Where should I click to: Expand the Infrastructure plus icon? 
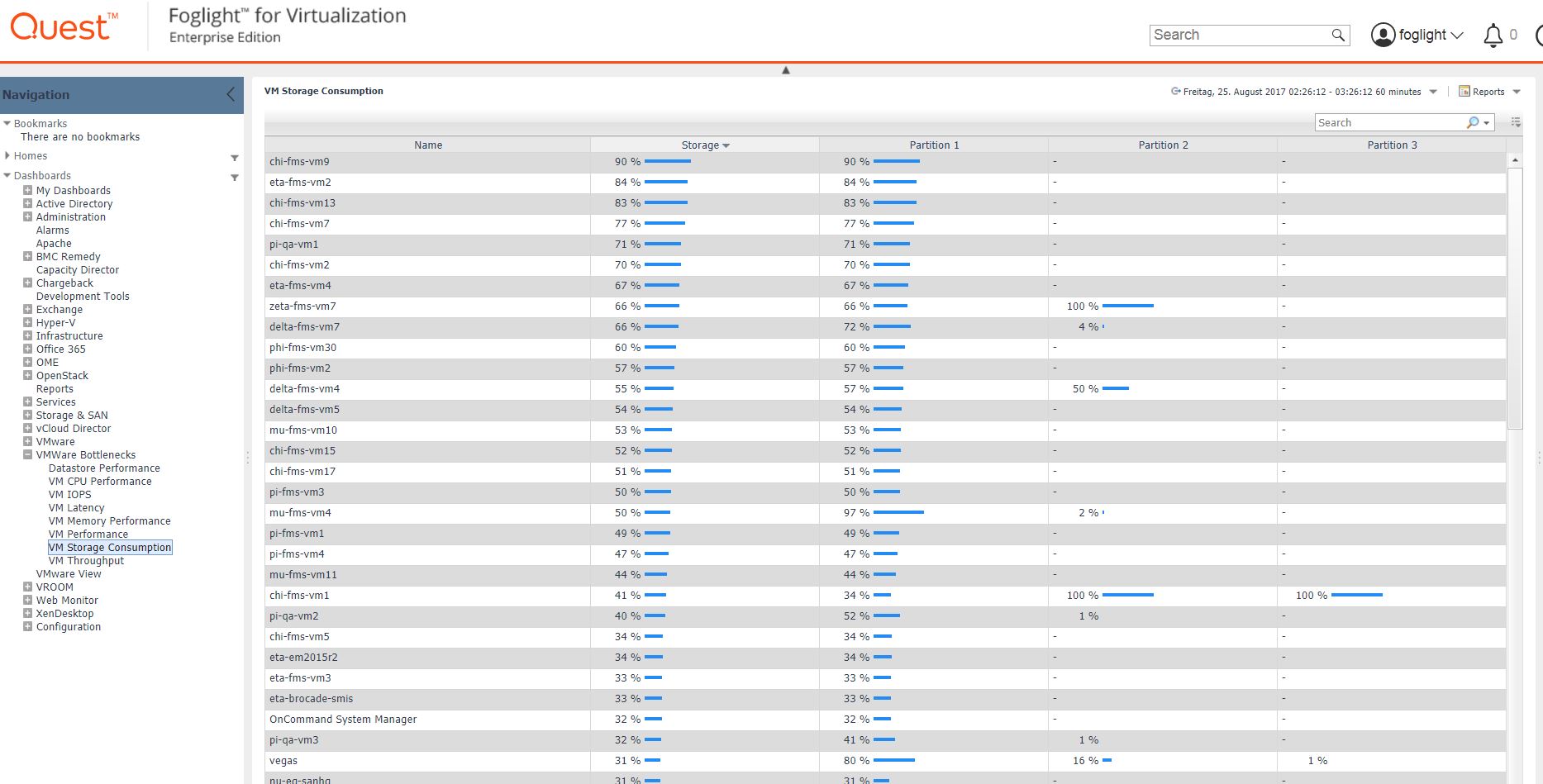(x=27, y=335)
